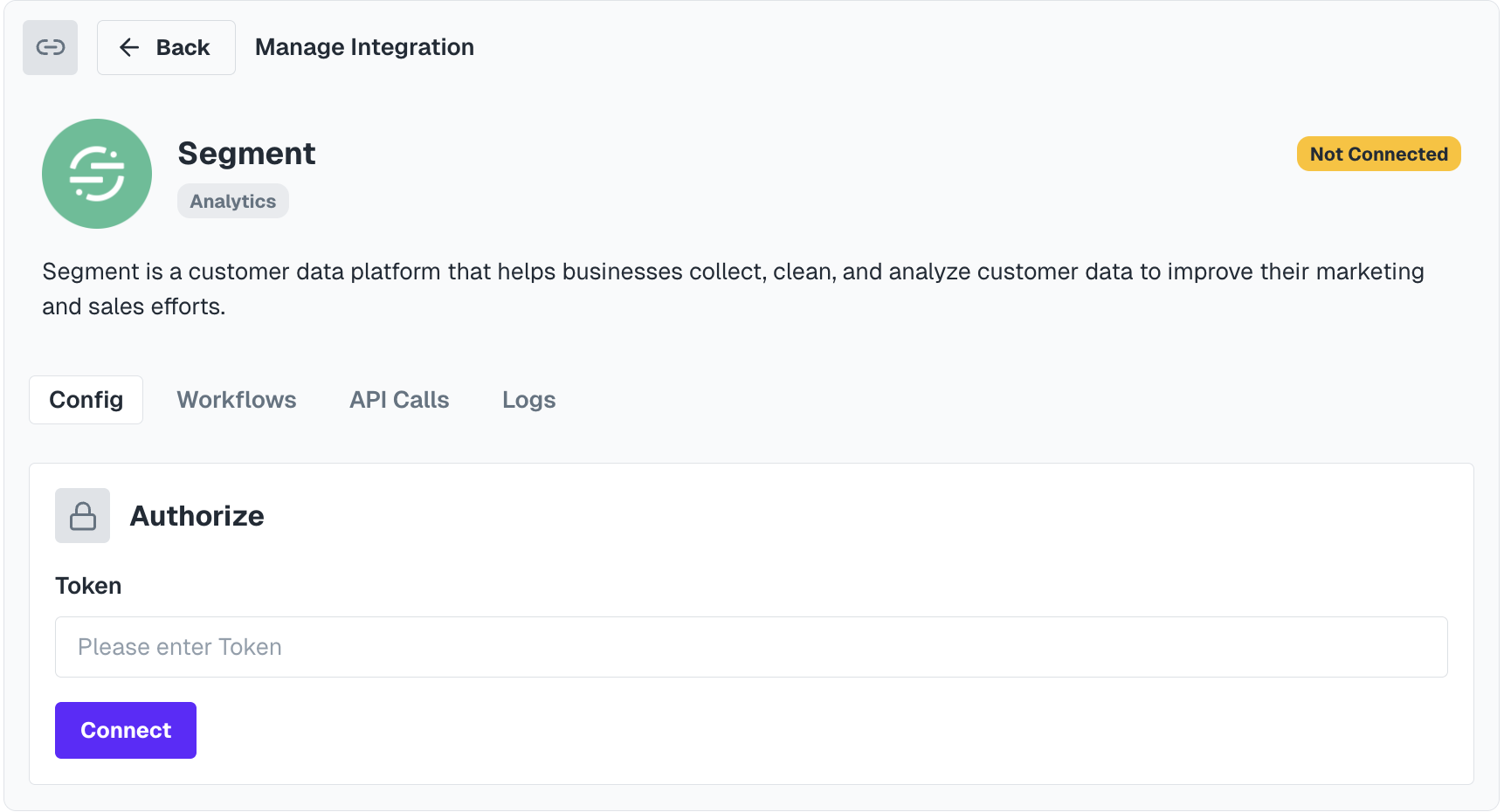Click the link icon in the top-left corner
The image size is (1504, 812).
click(50, 47)
